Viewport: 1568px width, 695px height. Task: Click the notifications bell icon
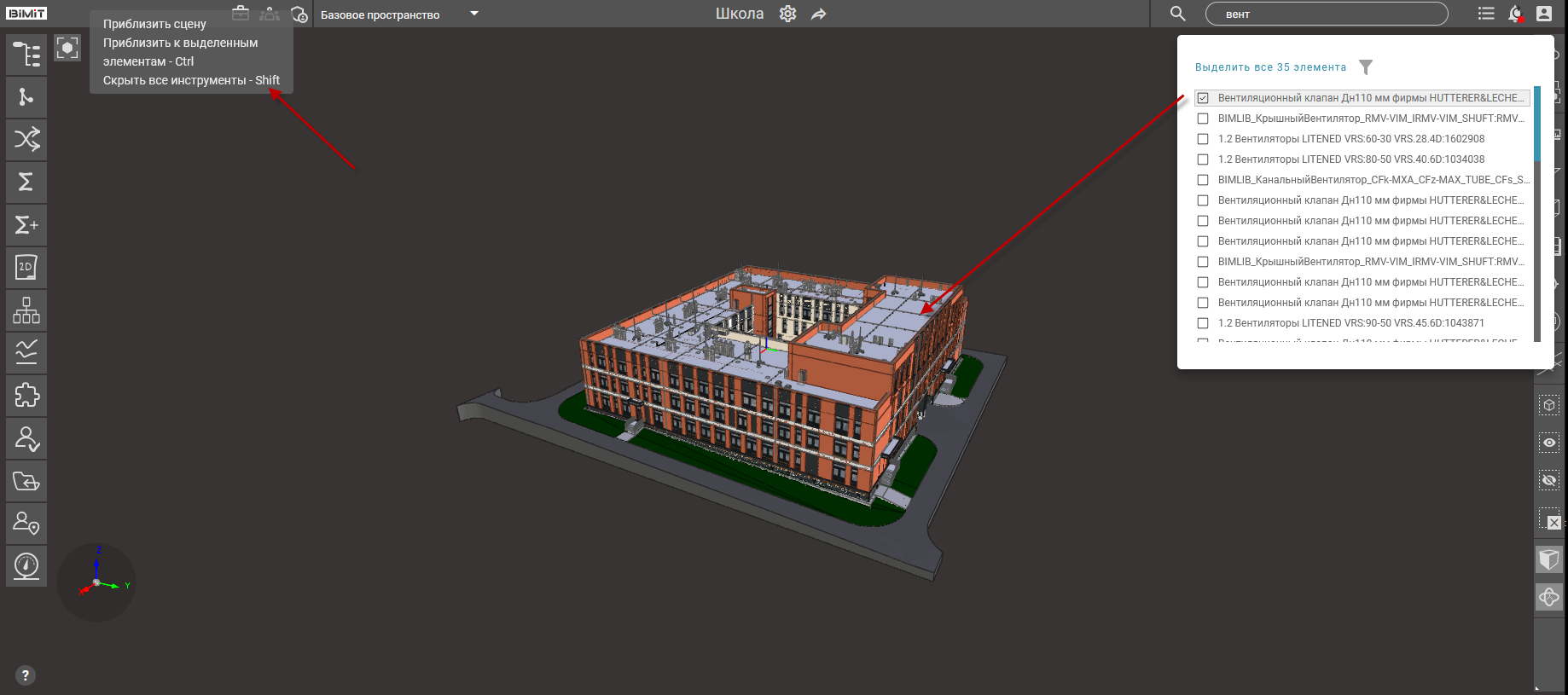(x=1515, y=14)
